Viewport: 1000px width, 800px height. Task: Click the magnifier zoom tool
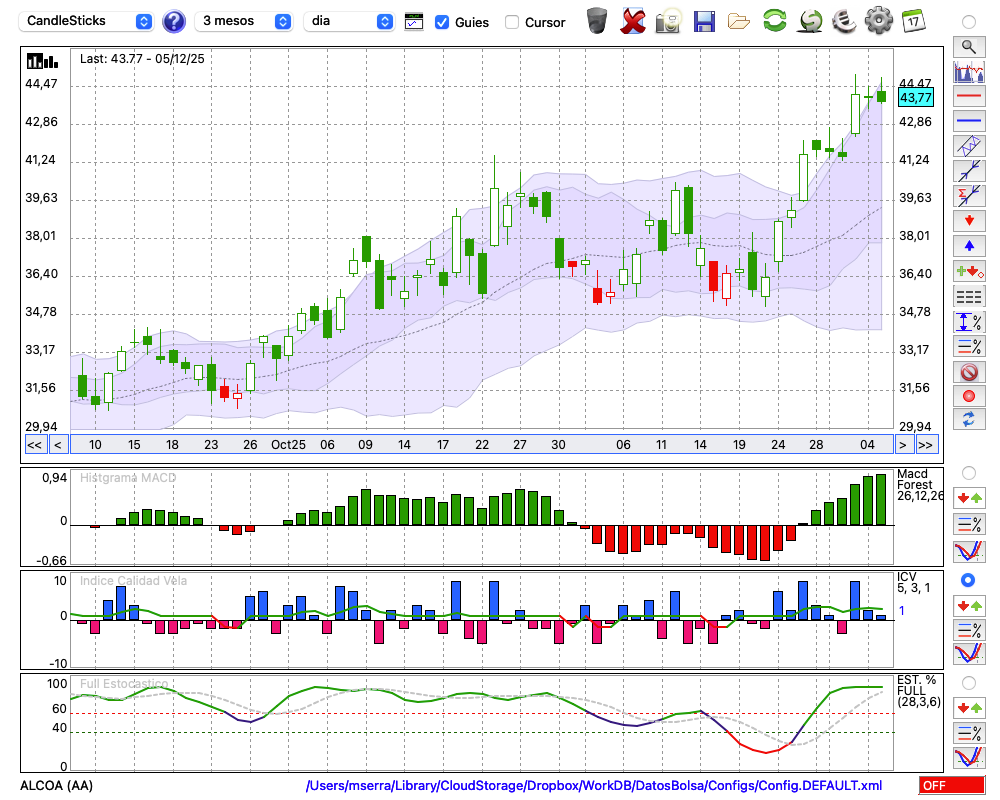[969, 46]
